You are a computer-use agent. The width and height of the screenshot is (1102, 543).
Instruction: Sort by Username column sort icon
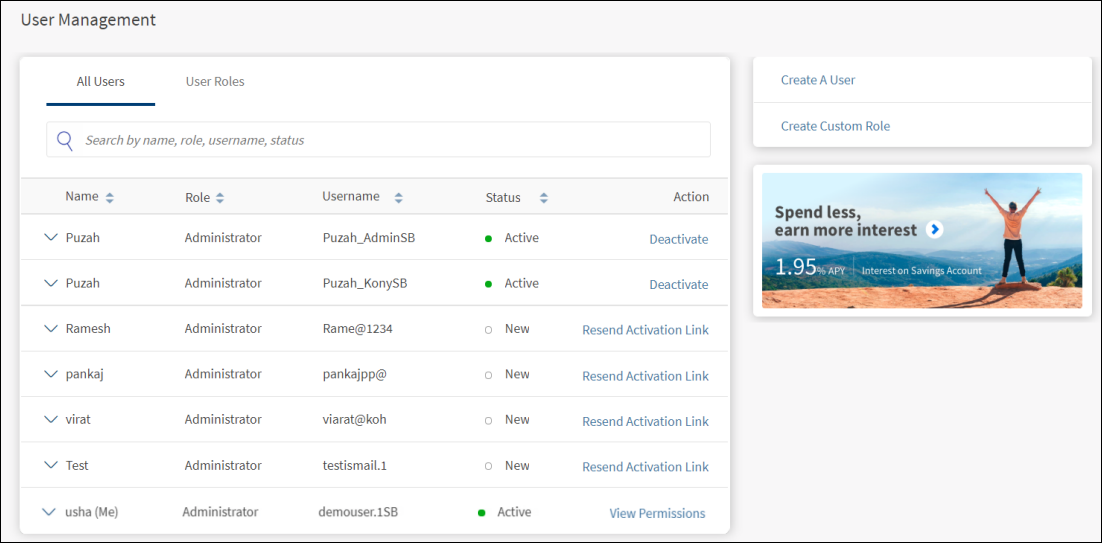click(398, 198)
